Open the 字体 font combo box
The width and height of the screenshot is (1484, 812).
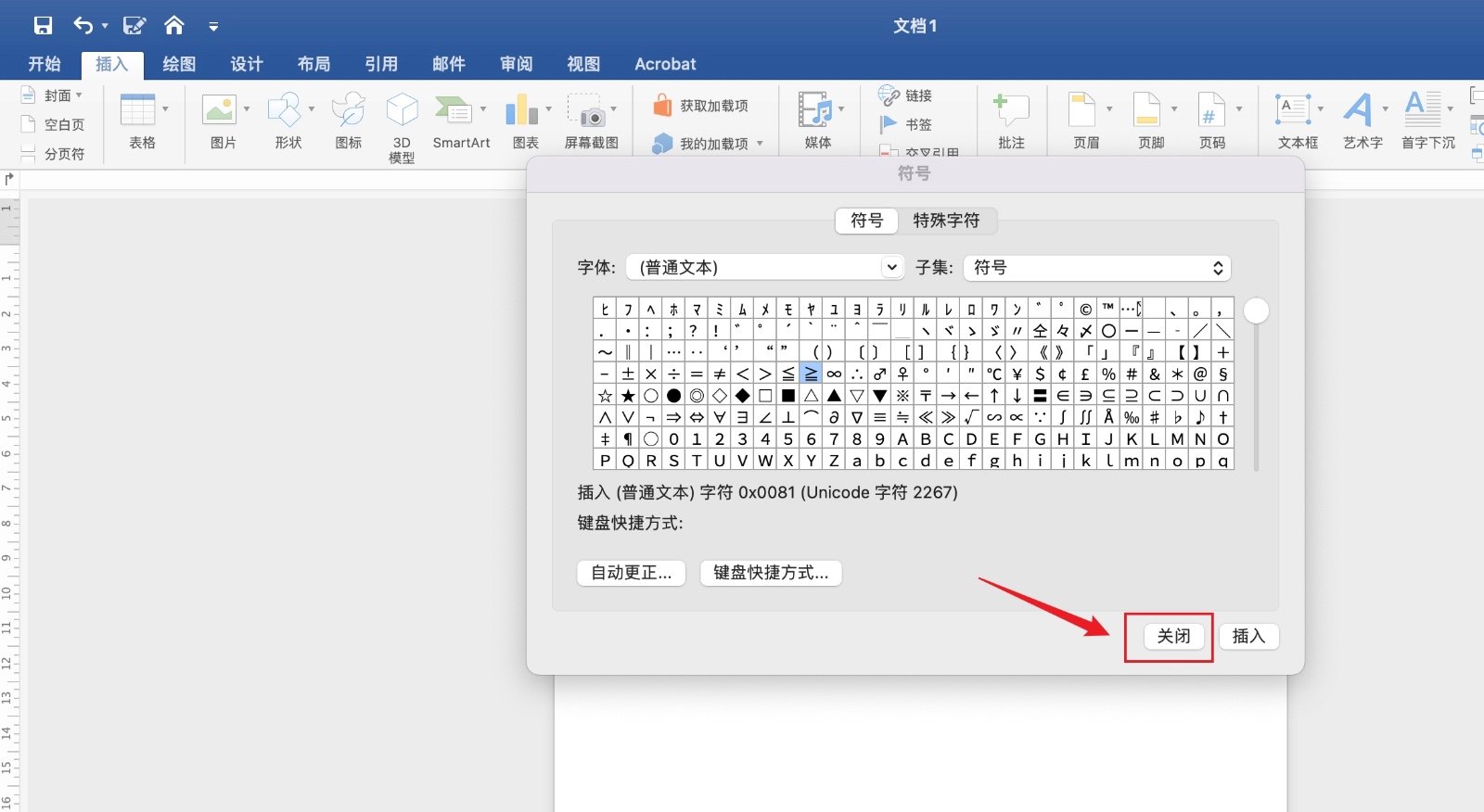(765, 267)
